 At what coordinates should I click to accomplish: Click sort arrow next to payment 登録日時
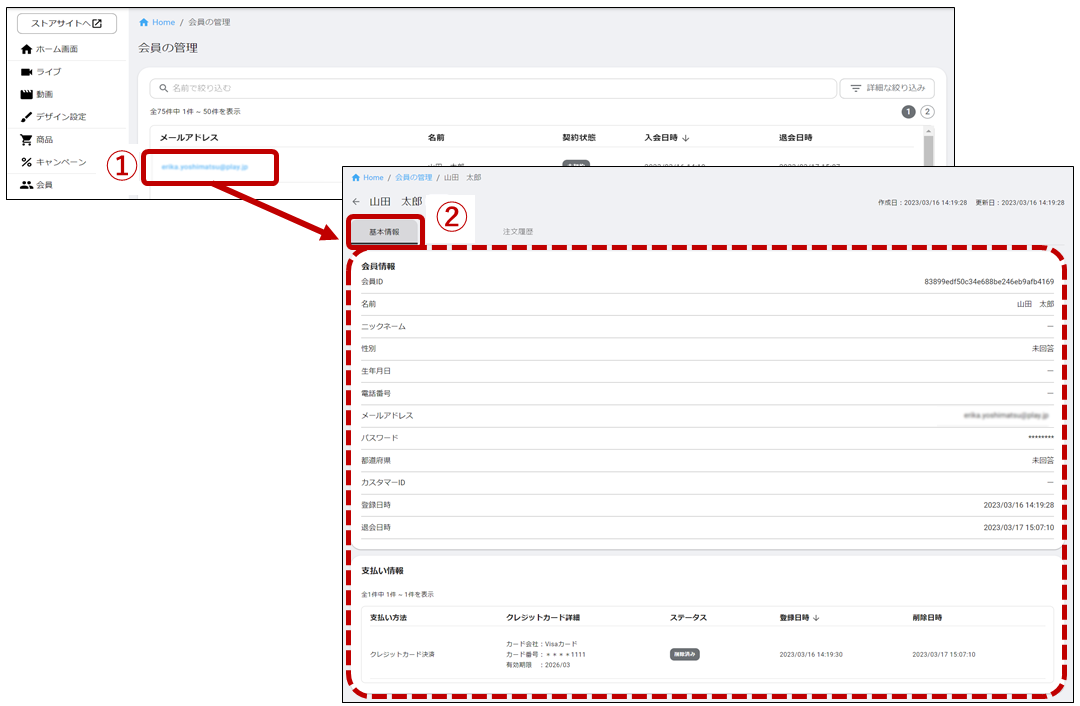click(x=816, y=618)
